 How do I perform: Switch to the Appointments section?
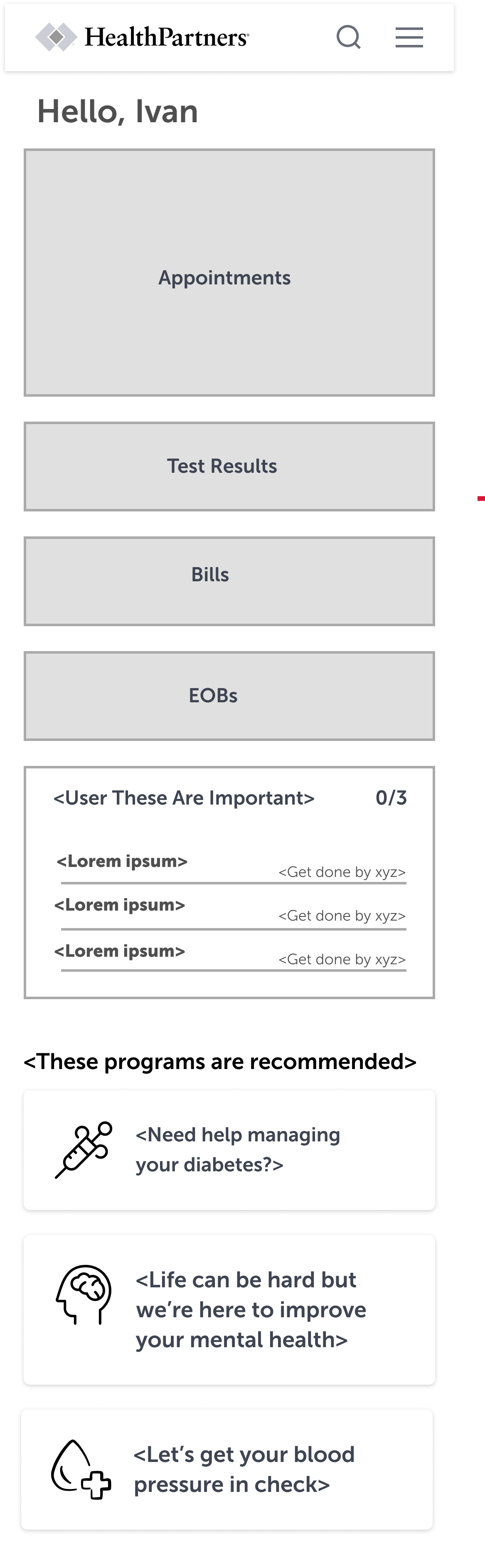(229, 278)
